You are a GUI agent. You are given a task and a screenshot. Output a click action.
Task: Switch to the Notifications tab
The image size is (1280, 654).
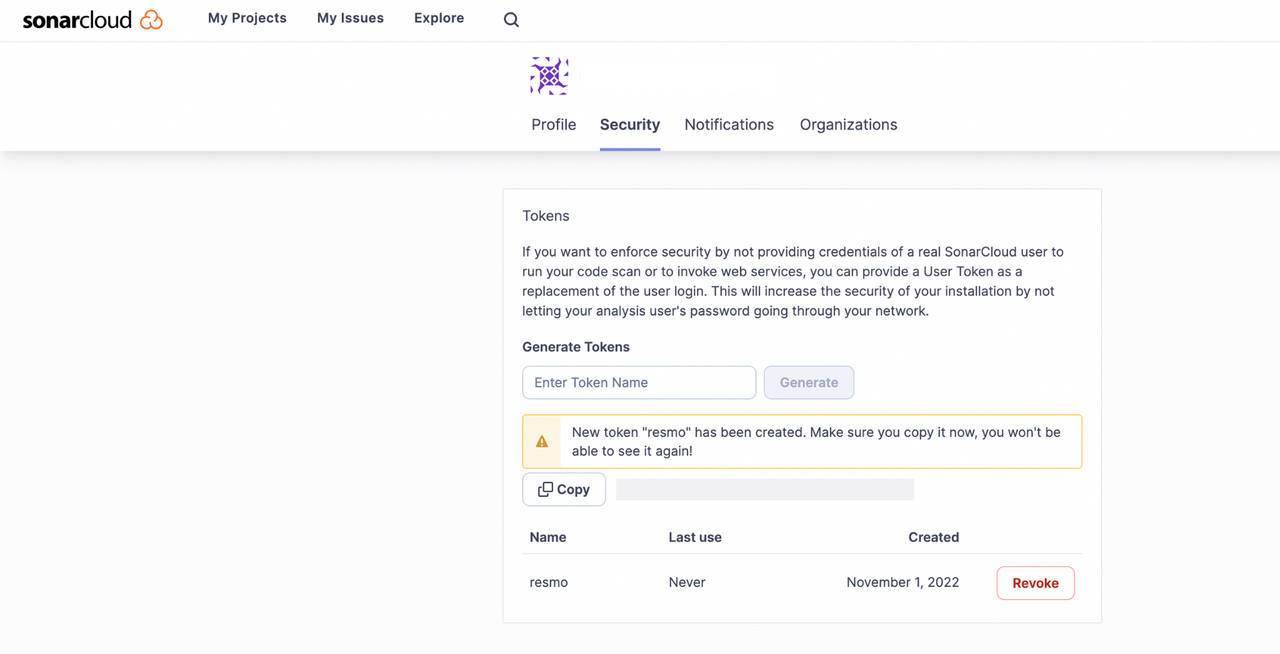(729, 125)
